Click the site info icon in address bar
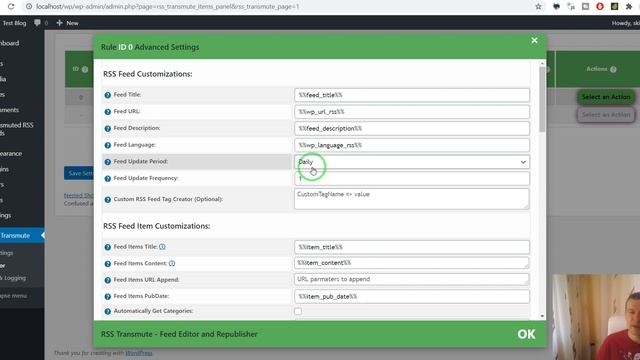The width and height of the screenshot is (640, 360). (29, 7)
